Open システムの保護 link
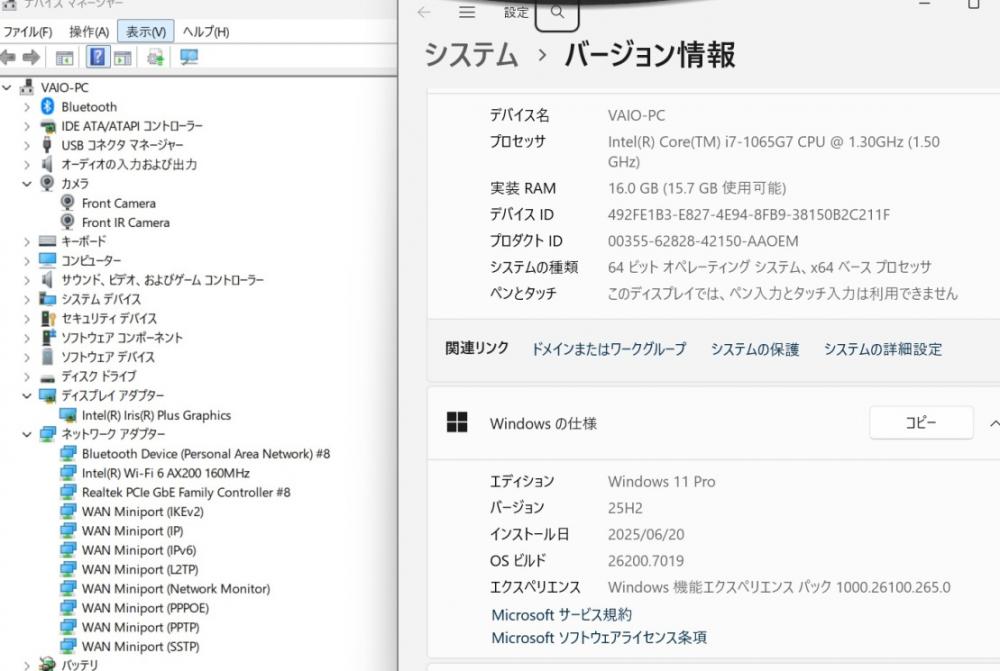 [x=755, y=349]
